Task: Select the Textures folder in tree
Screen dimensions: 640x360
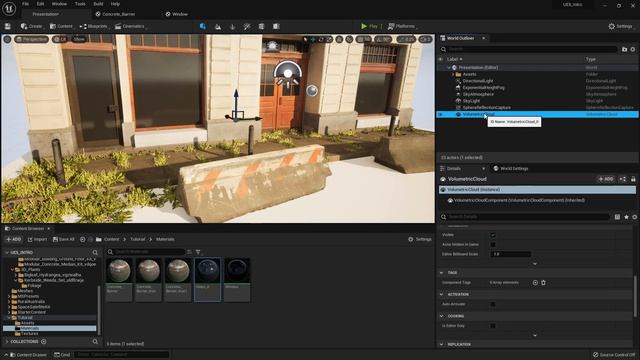Action: [29, 333]
